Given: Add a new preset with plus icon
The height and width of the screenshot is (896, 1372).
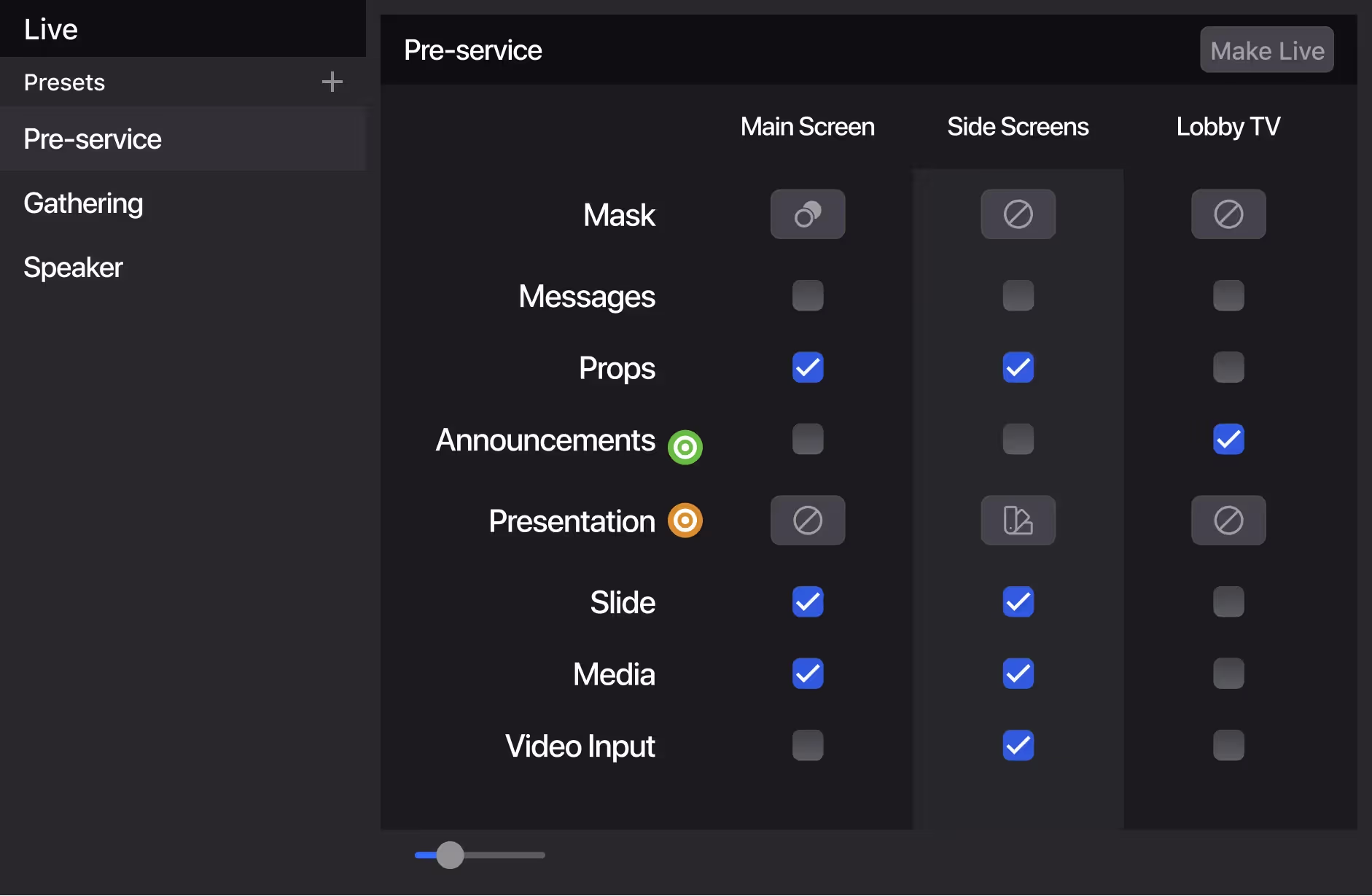Looking at the screenshot, I should pyautogui.click(x=332, y=82).
